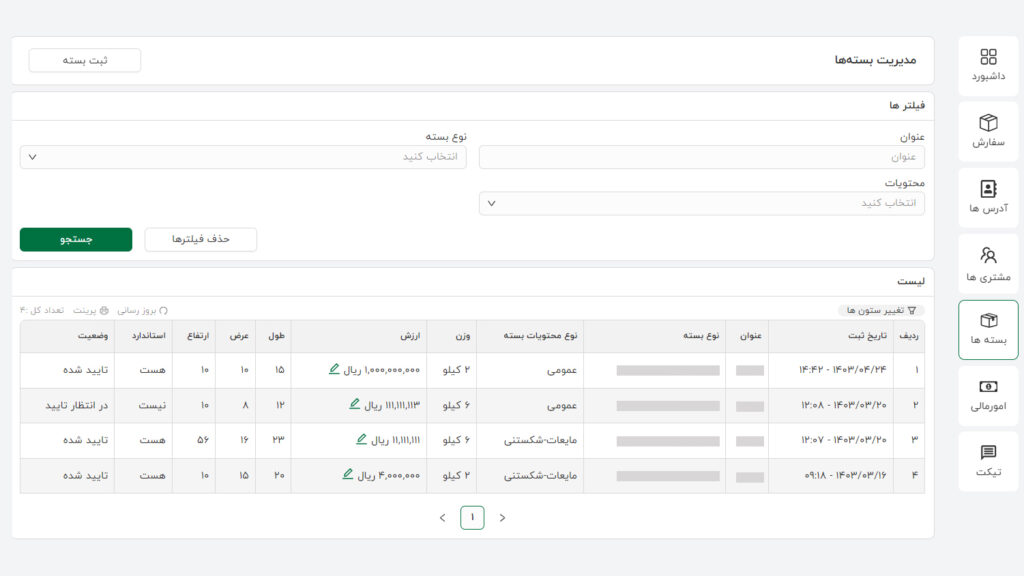The image size is (1024, 576).
Task: Edit the value in row 2
Action: 354,404
